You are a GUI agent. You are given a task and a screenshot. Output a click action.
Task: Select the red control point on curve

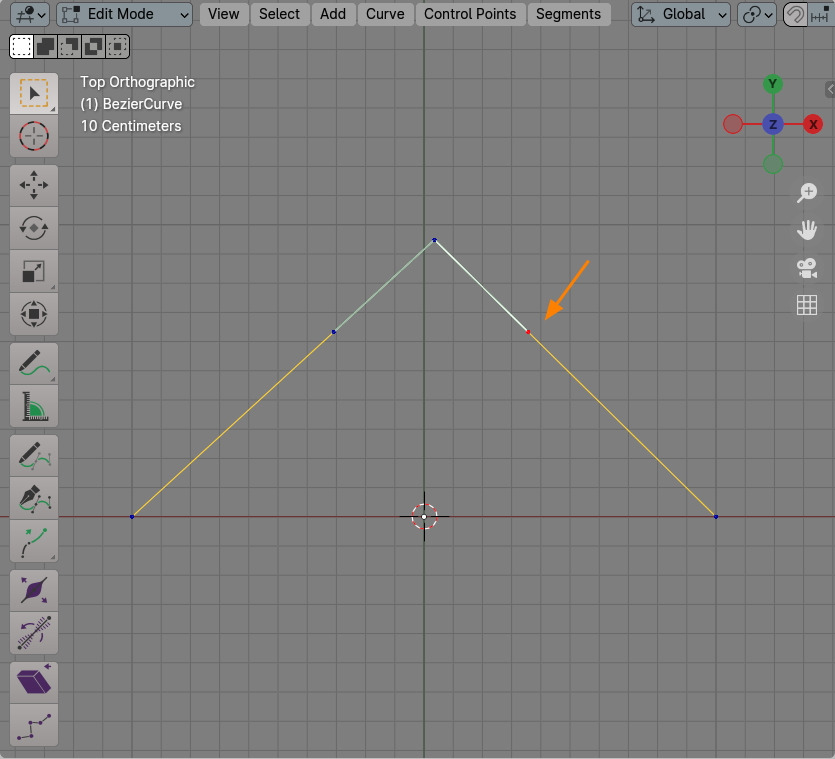pos(528,332)
